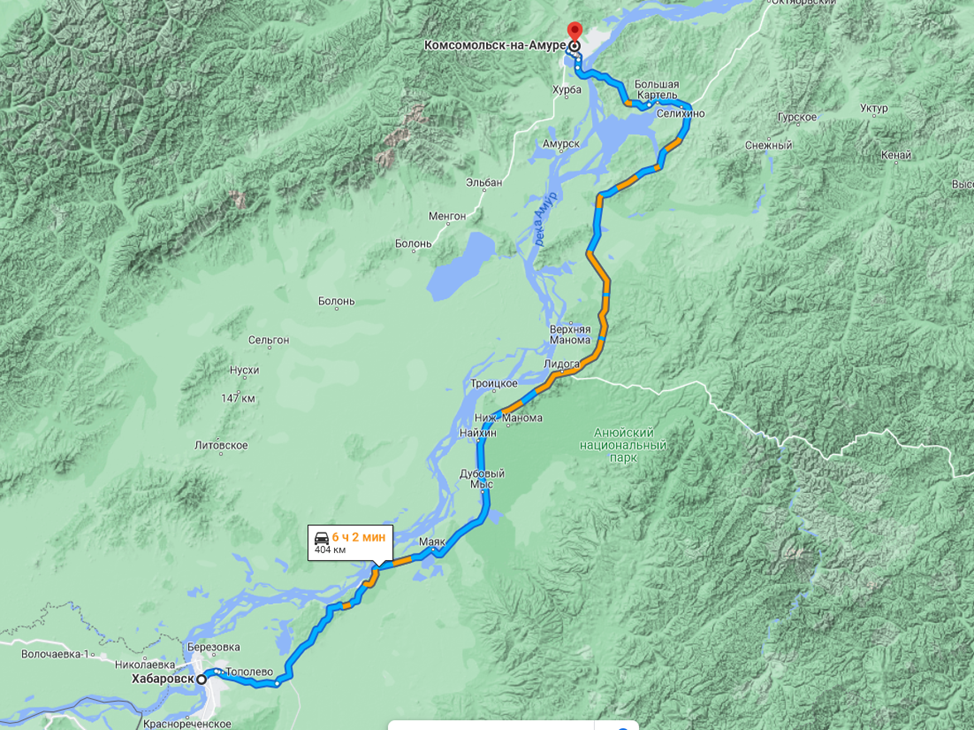Choose the Лидога place label

coord(562,363)
